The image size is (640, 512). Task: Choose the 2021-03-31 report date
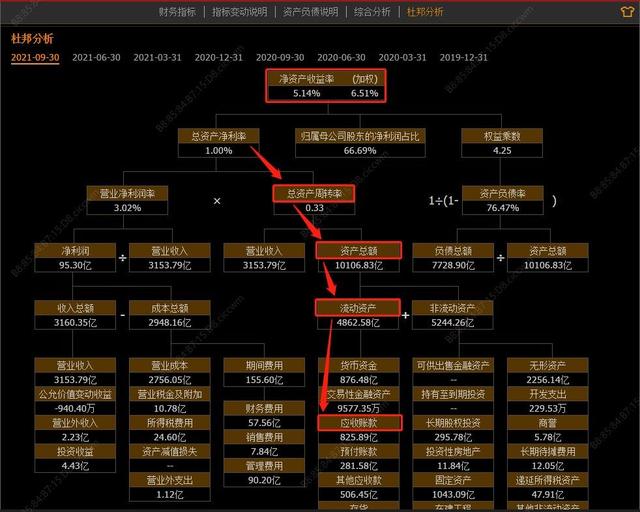(158, 58)
